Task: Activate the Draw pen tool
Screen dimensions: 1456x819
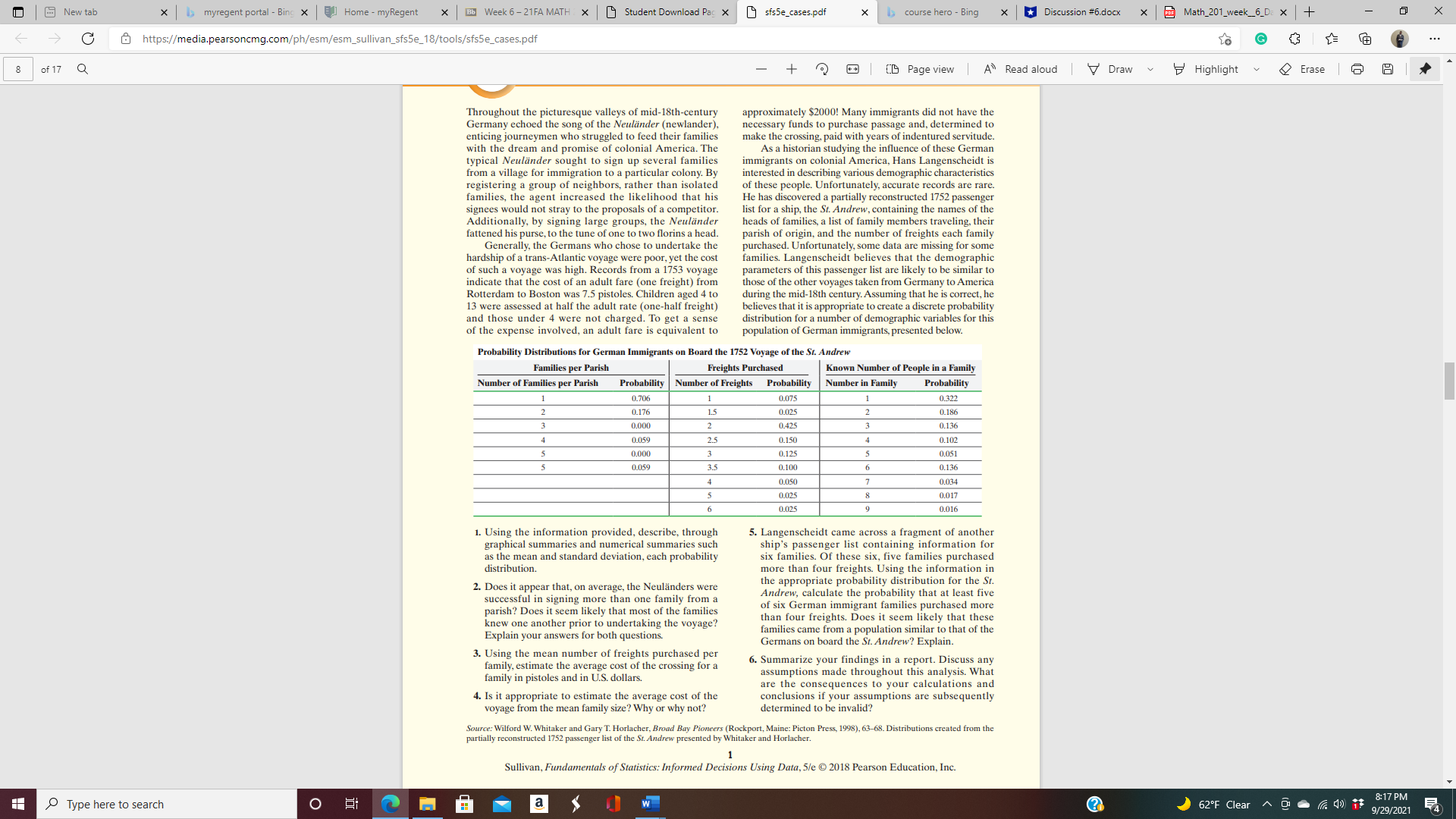Action: [x=1109, y=69]
